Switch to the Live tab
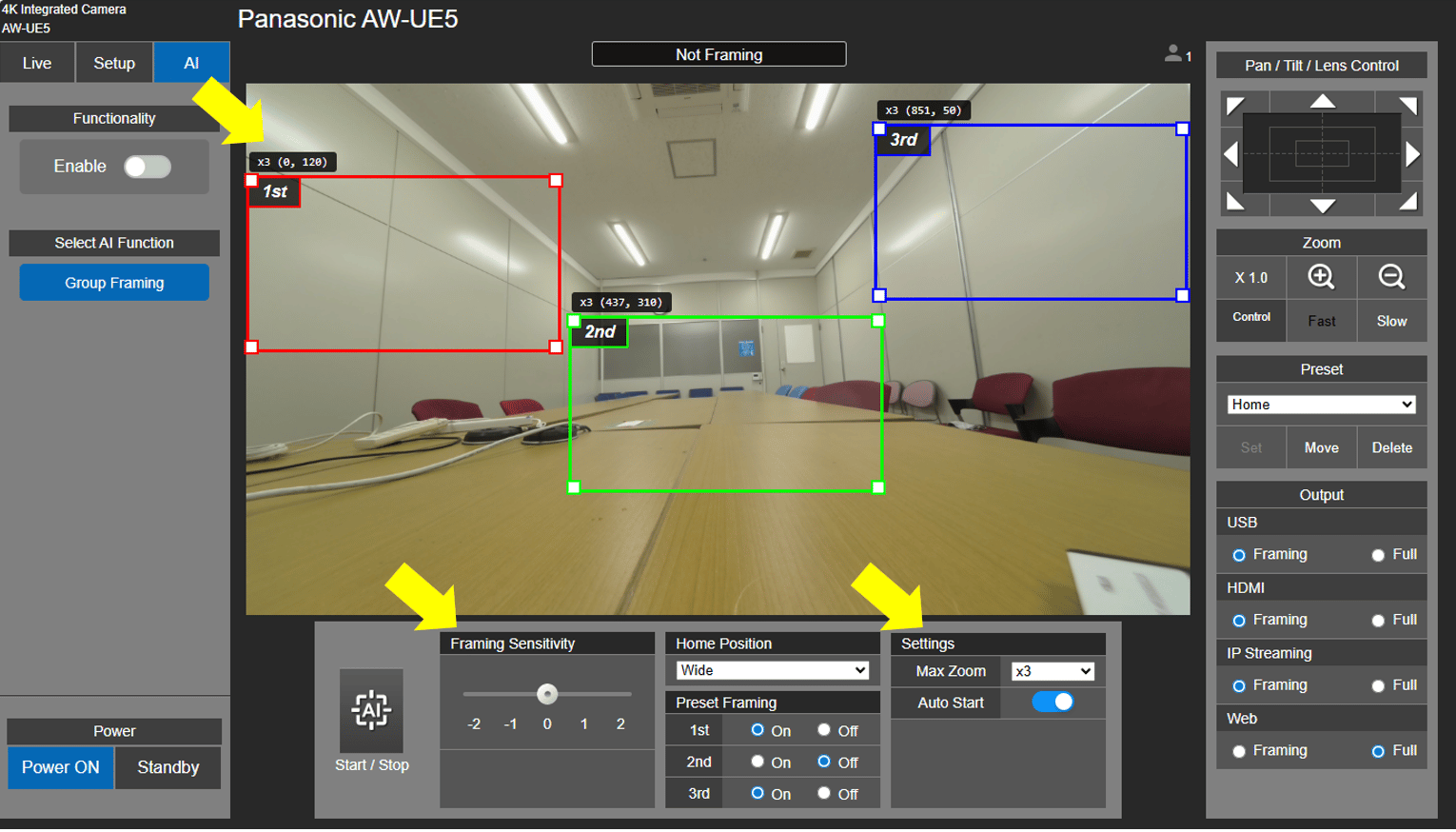Viewport: 1456px width, 832px height. (x=37, y=63)
